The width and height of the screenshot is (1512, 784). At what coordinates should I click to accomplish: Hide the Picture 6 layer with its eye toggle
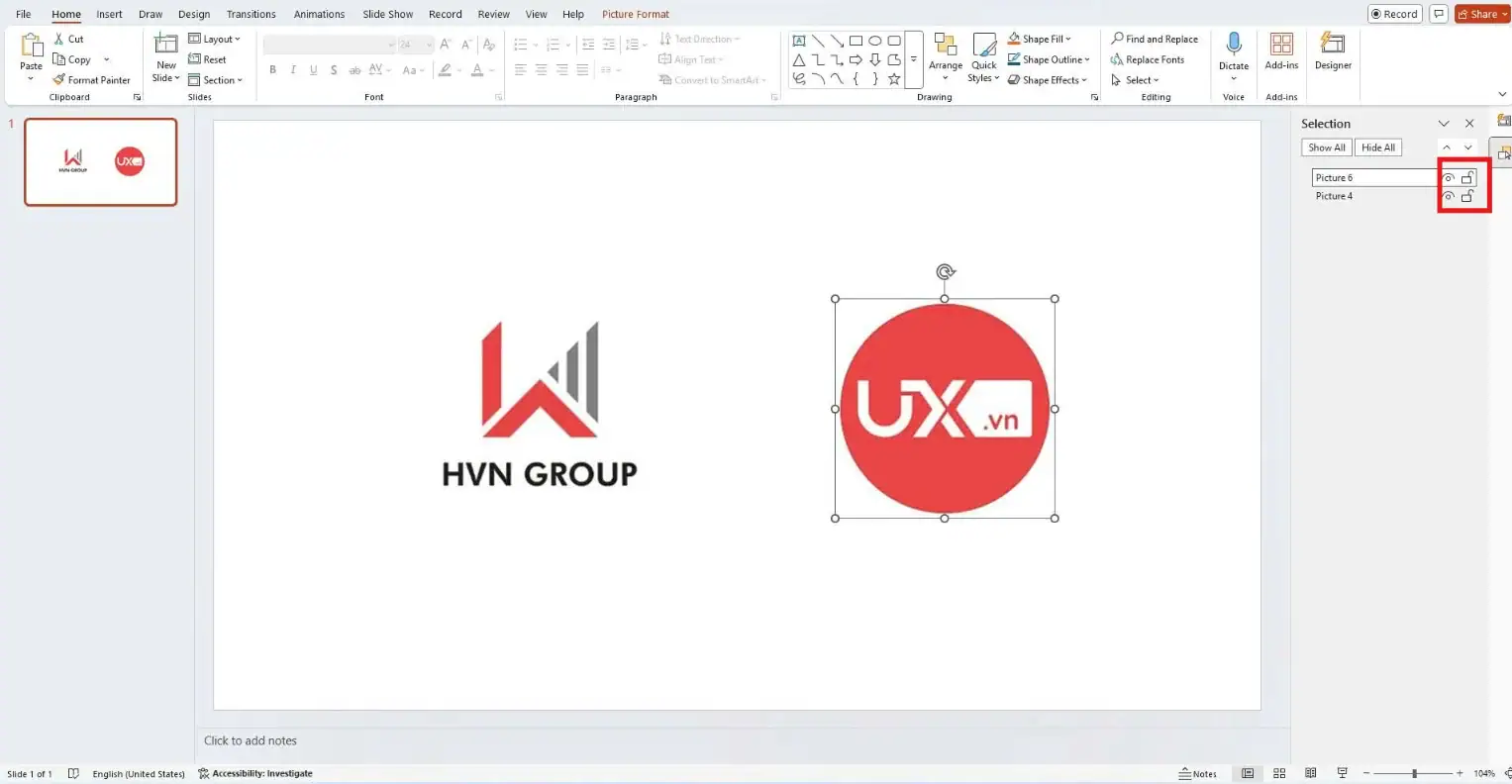coord(1447,177)
